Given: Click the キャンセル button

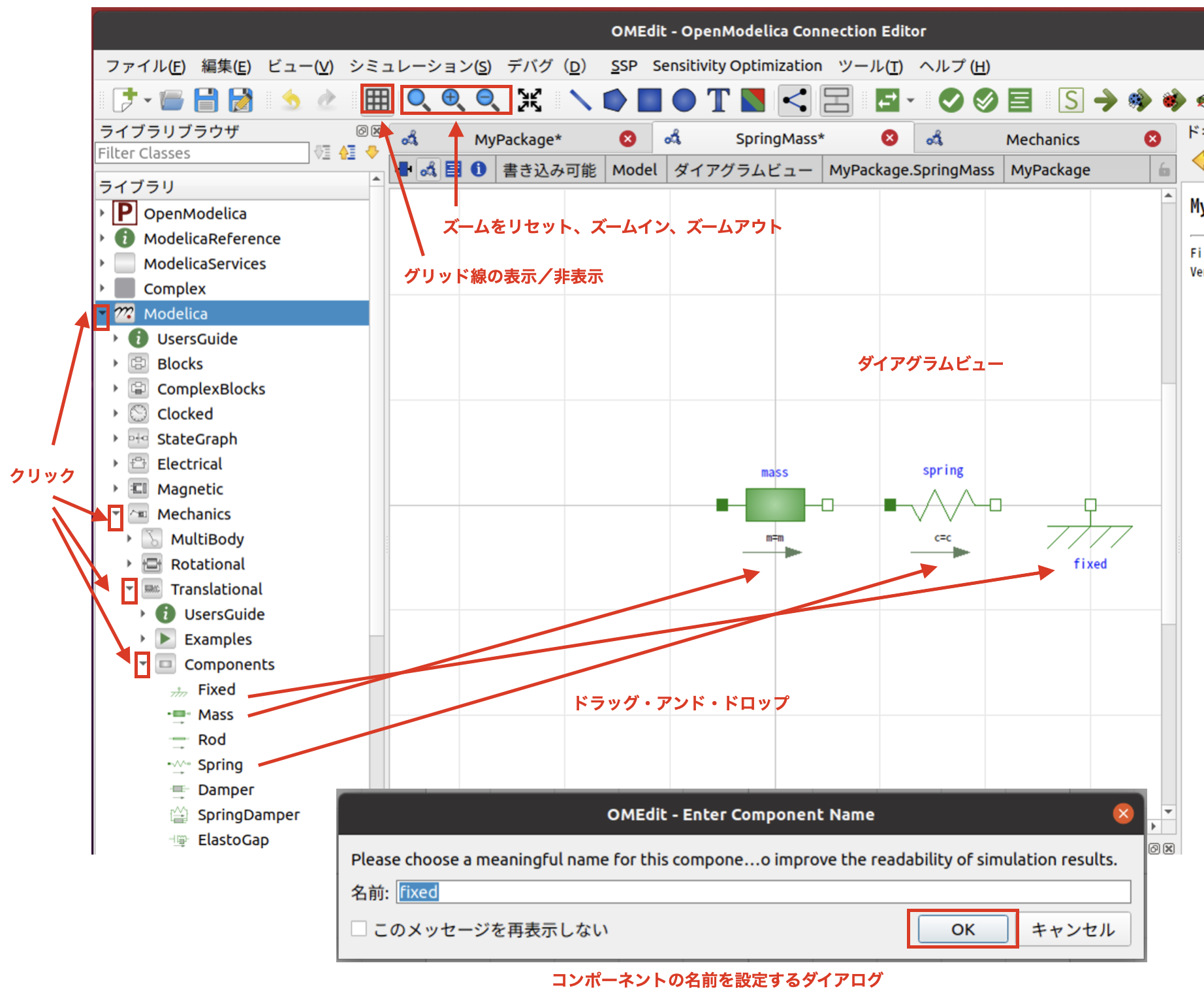Looking at the screenshot, I should coord(1073,929).
